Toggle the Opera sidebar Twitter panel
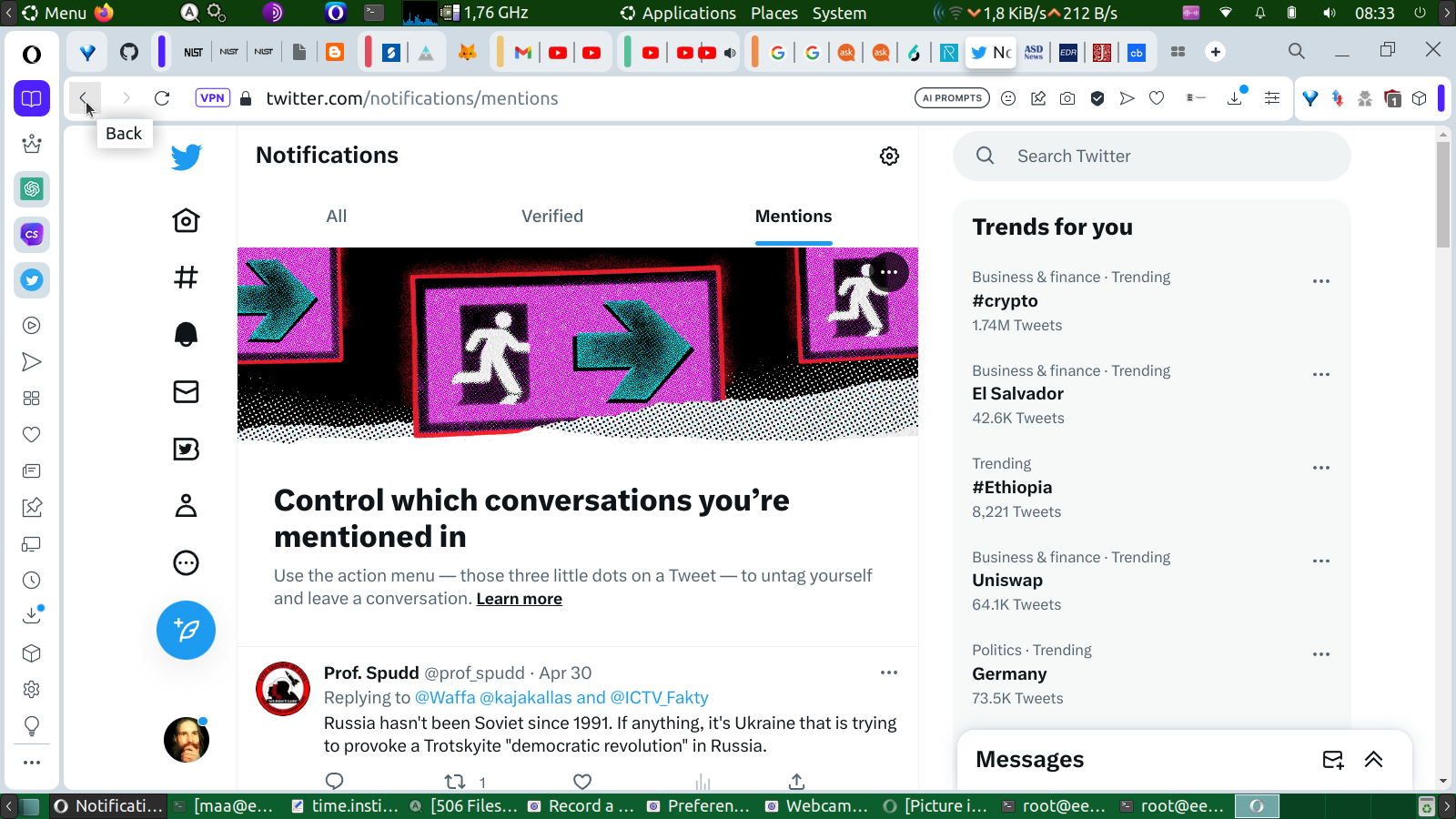Viewport: 1456px width, 819px height. [x=32, y=280]
